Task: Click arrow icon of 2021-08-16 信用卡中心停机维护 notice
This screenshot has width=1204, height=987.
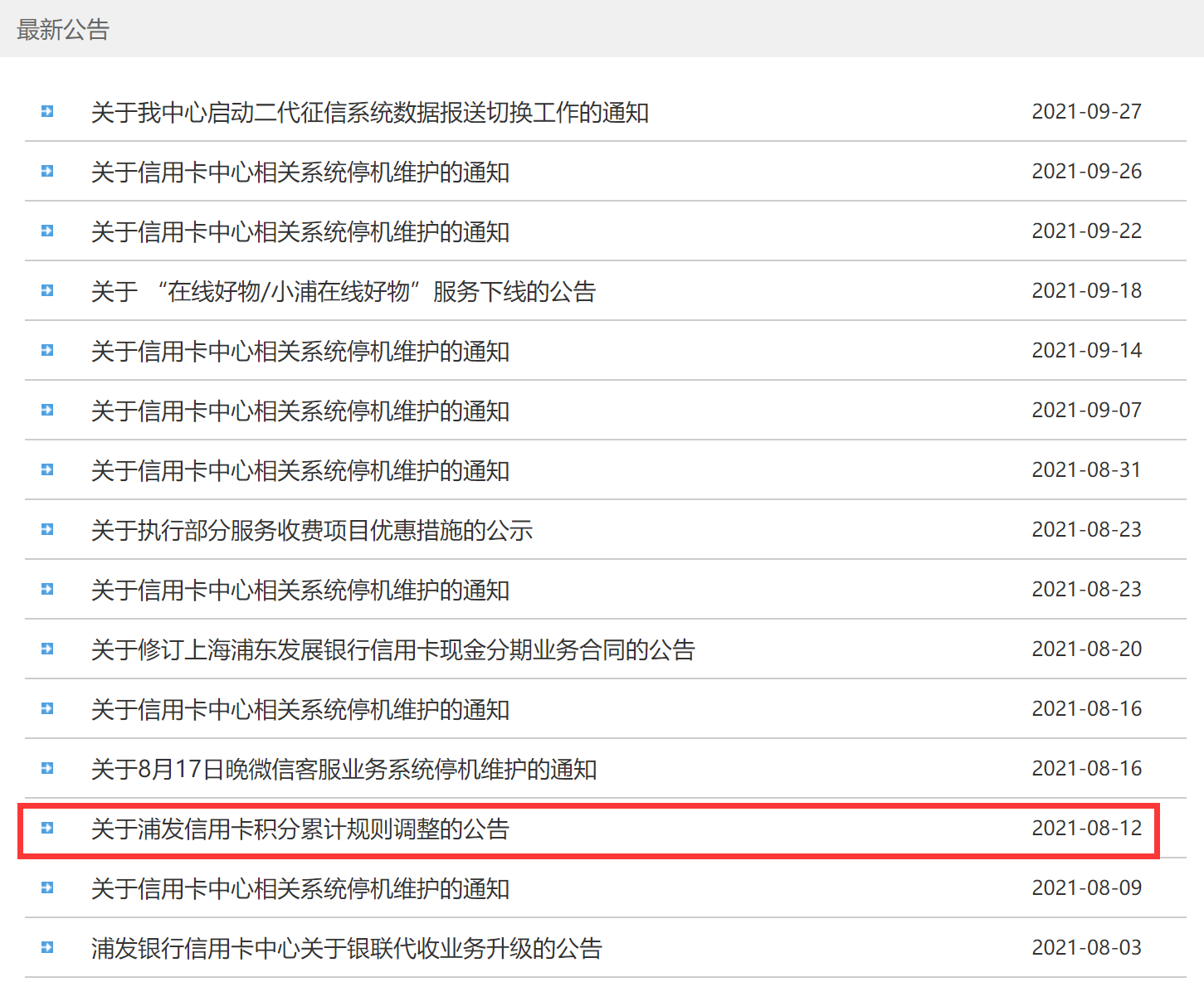Action: pos(47,708)
